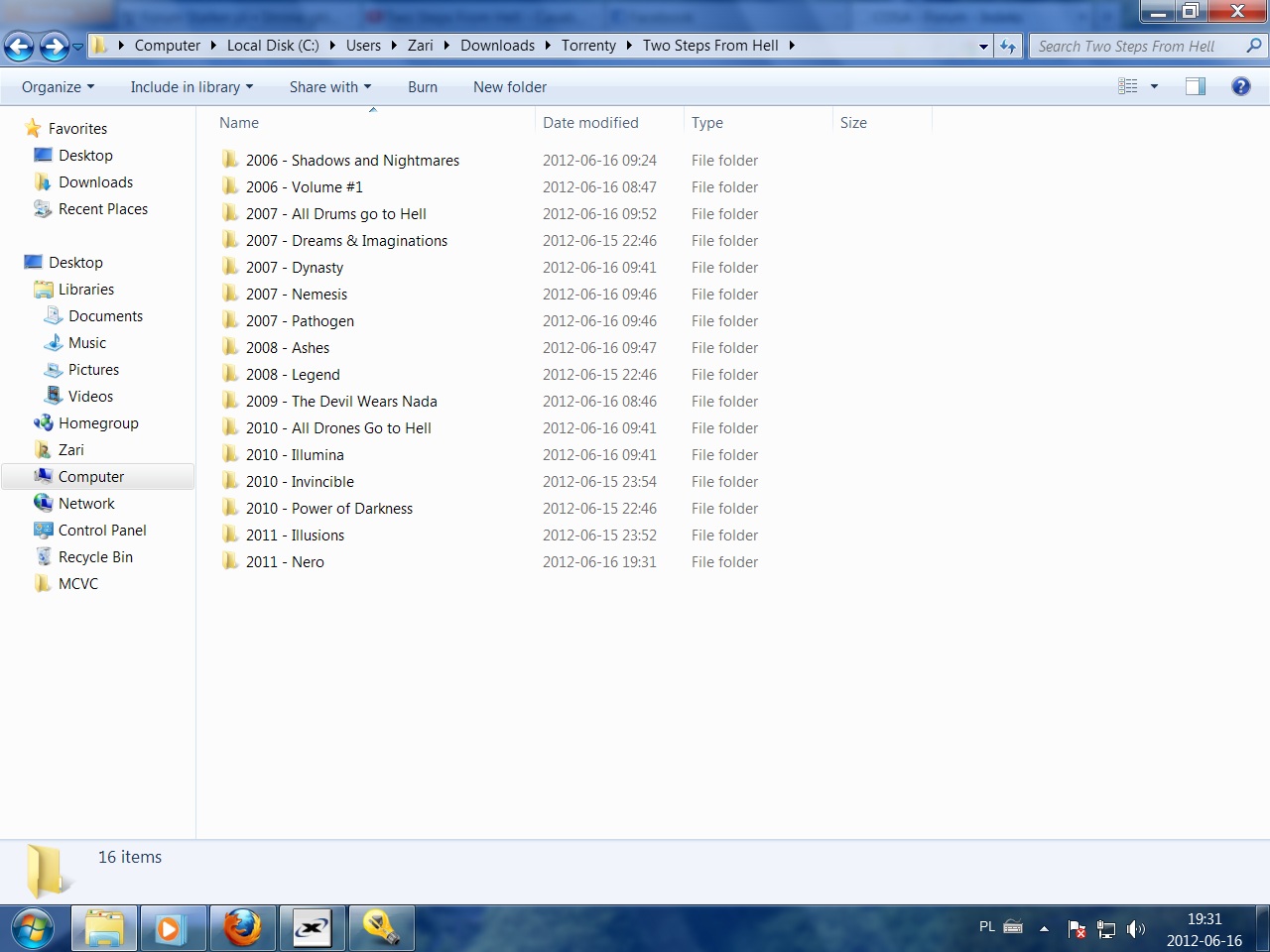Image resolution: width=1270 pixels, height=952 pixels.
Task: Click Burn in the toolbar
Action: coord(423,87)
